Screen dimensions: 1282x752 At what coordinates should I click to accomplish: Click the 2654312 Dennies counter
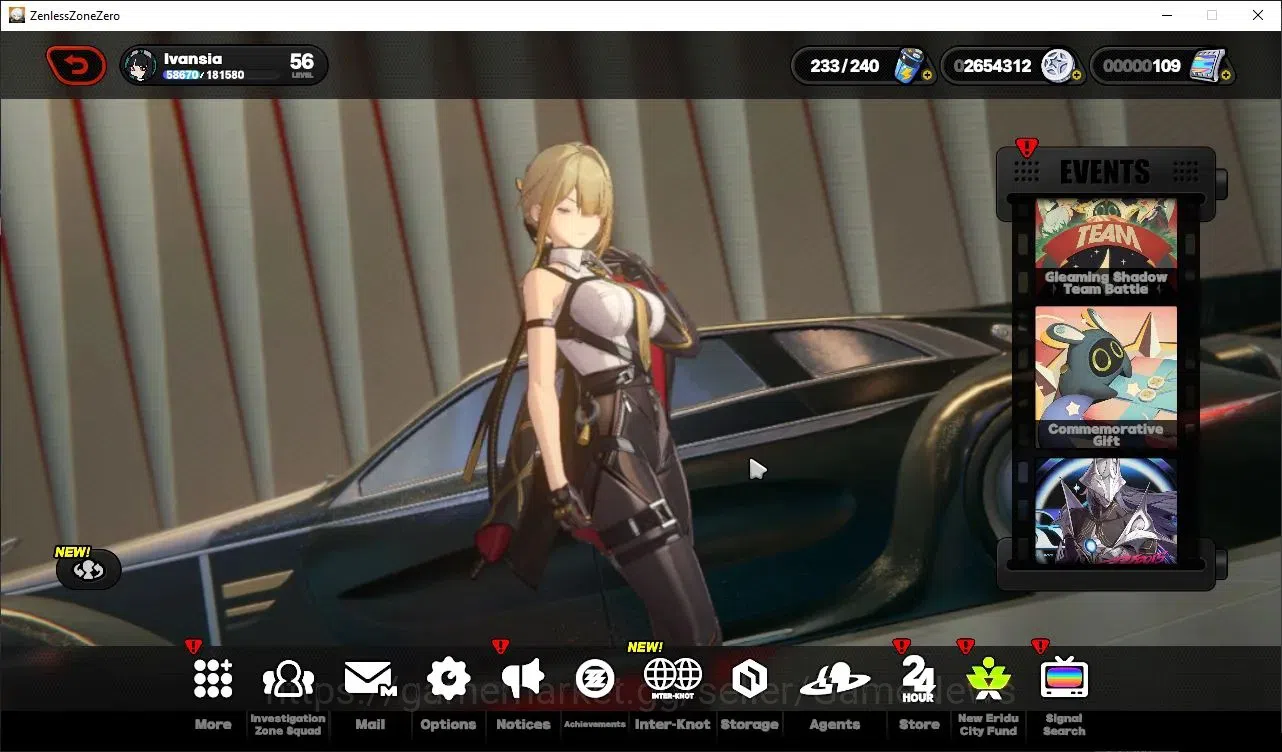pos(993,66)
